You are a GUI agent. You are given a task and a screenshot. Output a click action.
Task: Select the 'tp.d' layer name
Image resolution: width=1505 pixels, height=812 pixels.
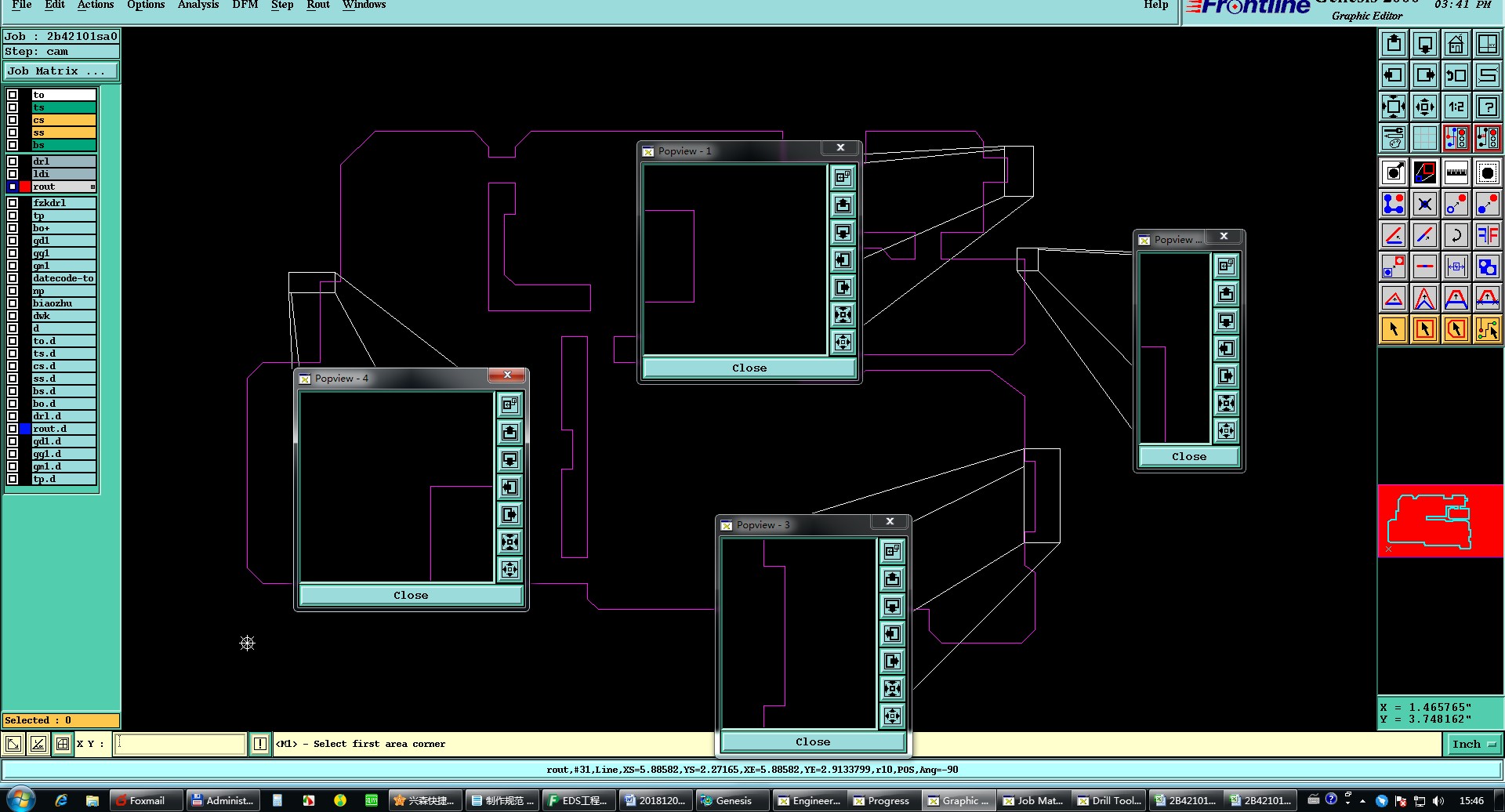(x=63, y=479)
